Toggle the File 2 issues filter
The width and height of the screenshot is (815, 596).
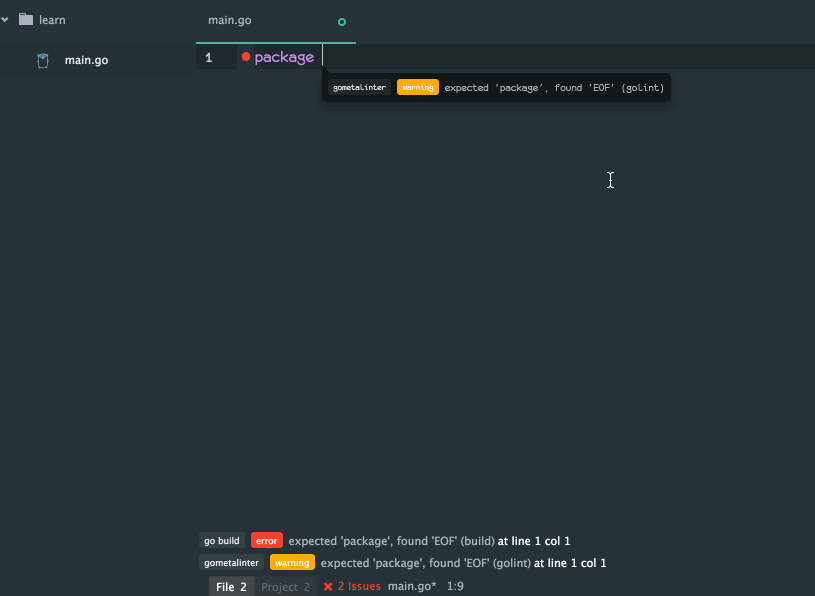coord(231,586)
